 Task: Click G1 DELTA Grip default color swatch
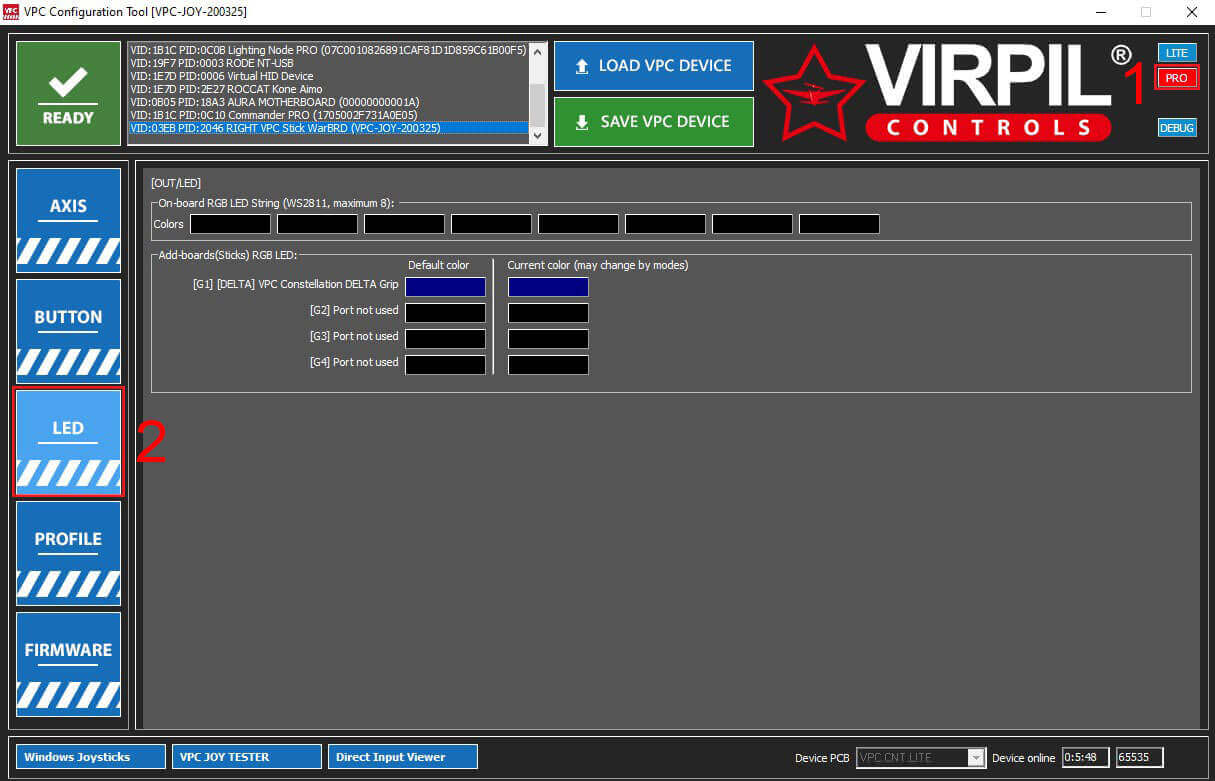tap(445, 287)
